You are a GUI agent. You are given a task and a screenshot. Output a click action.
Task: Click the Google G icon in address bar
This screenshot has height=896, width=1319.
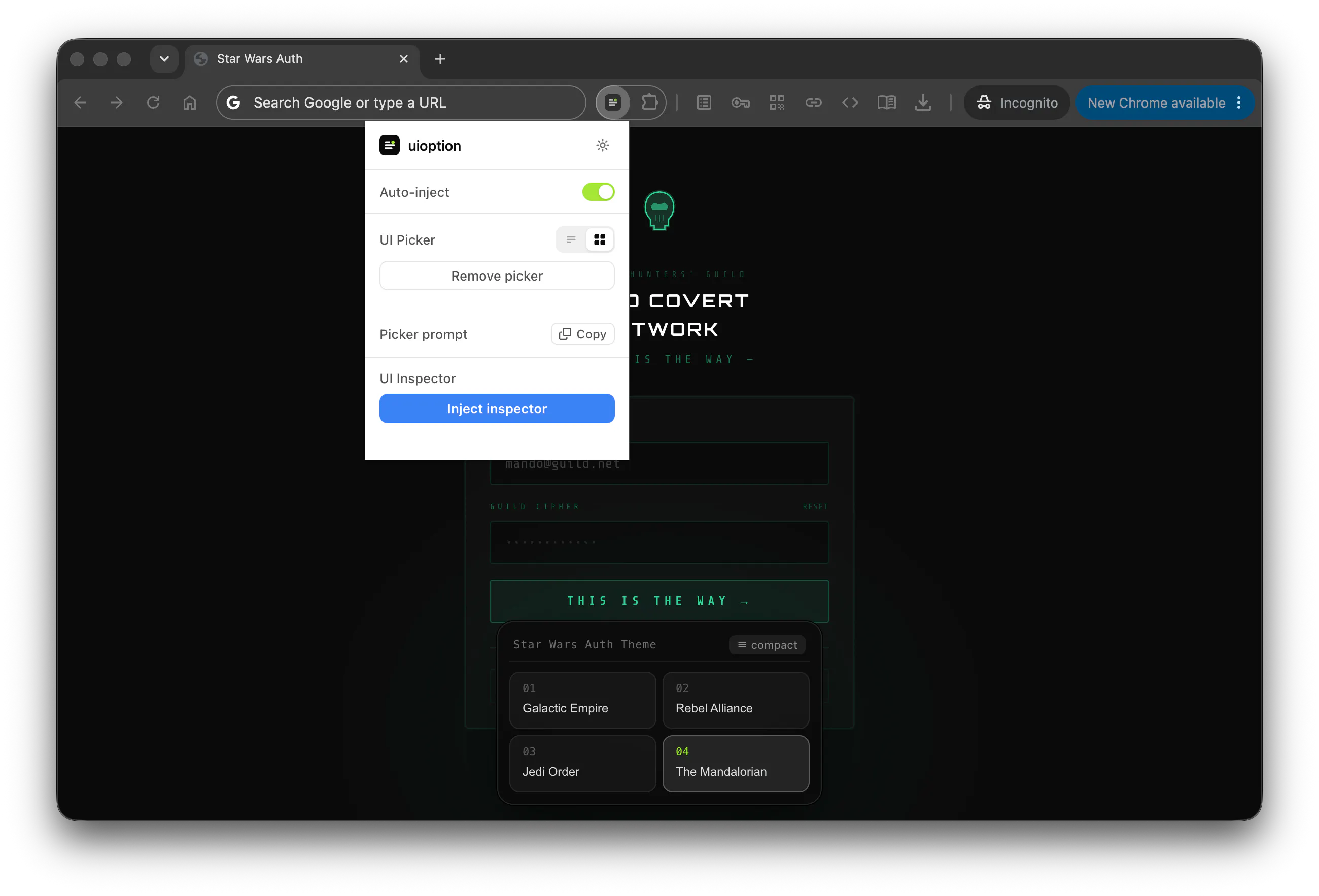(233, 102)
